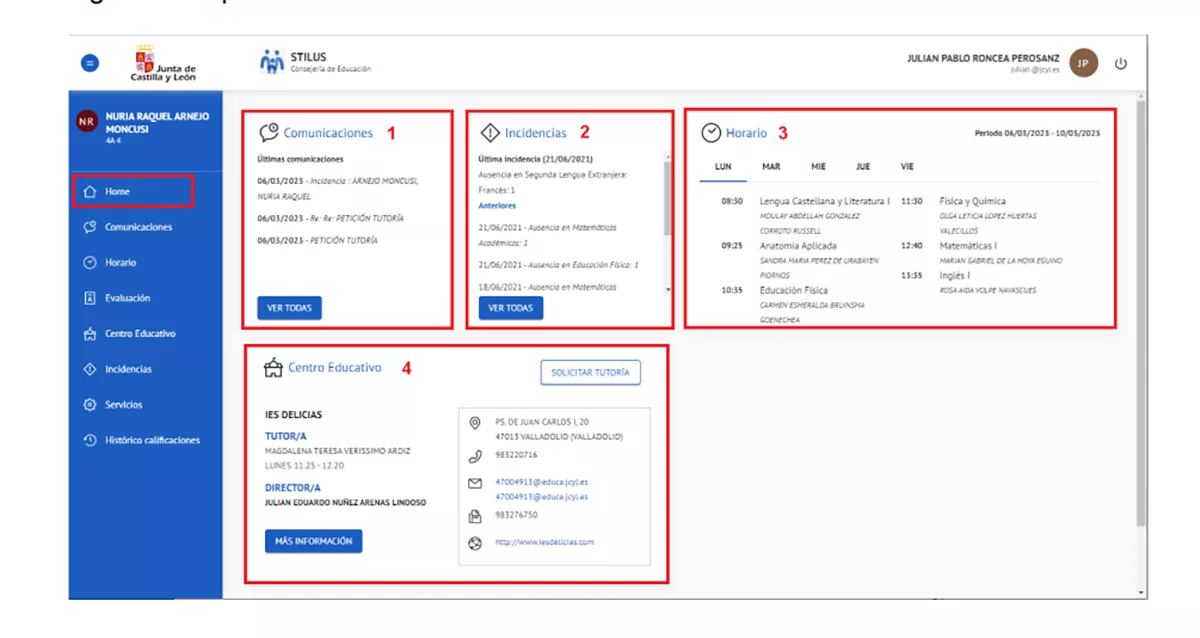
Task: Click the Histórico calificaciones icon in sidebar
Action: [89, 440]
